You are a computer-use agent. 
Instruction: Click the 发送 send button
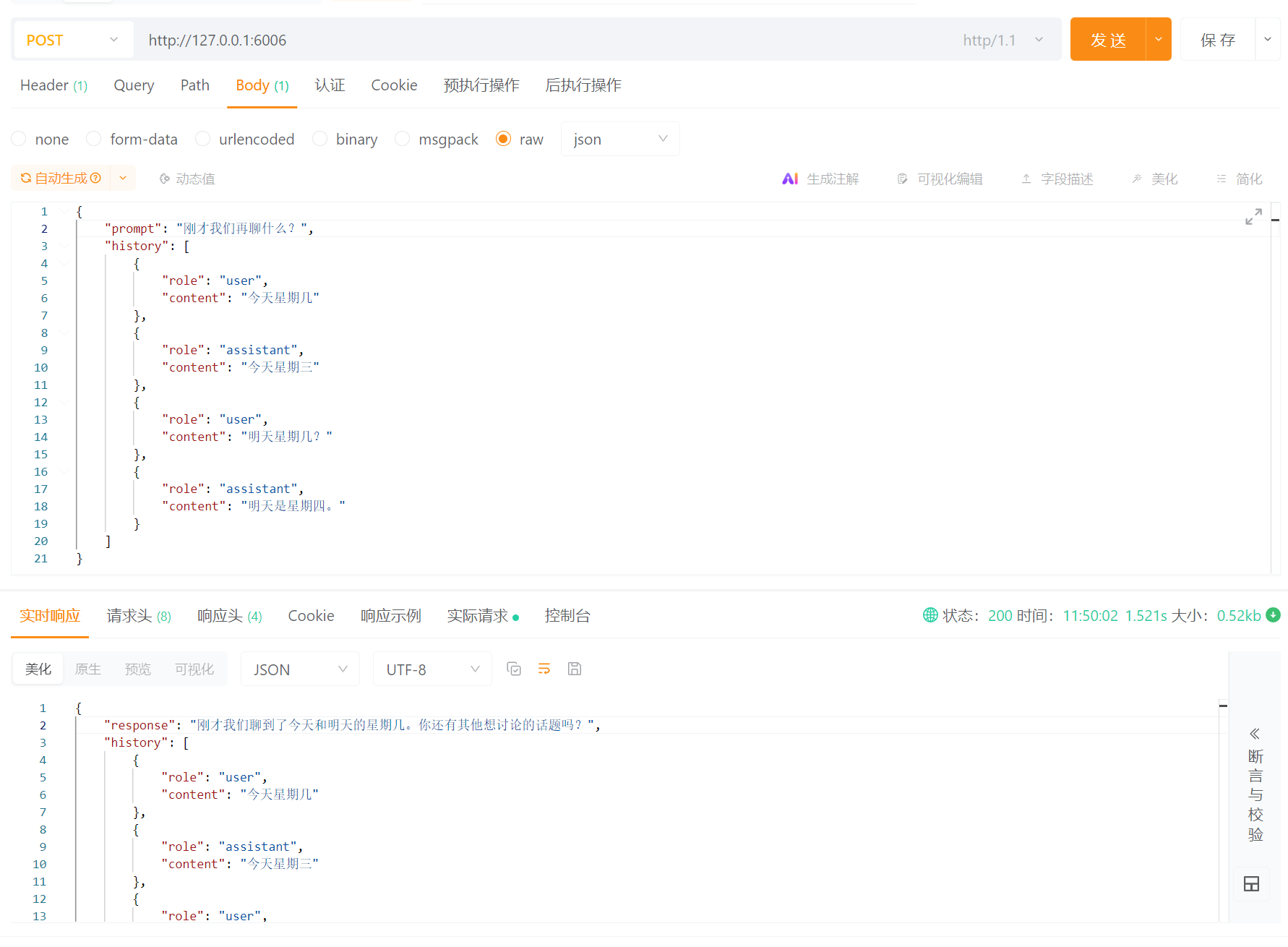pyautogui.click(x=1107, y=40)
